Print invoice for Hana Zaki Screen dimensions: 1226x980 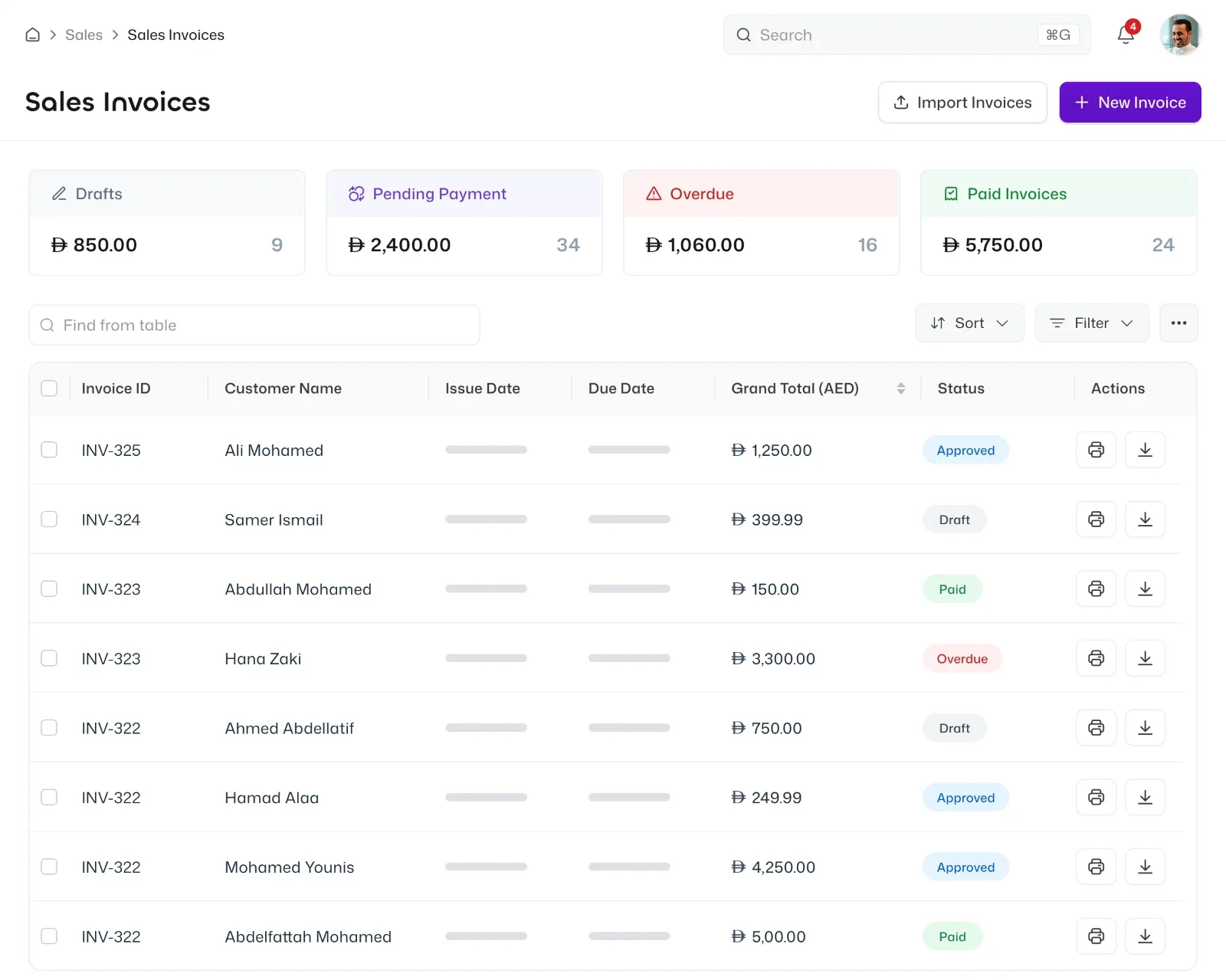point(1096,658)
